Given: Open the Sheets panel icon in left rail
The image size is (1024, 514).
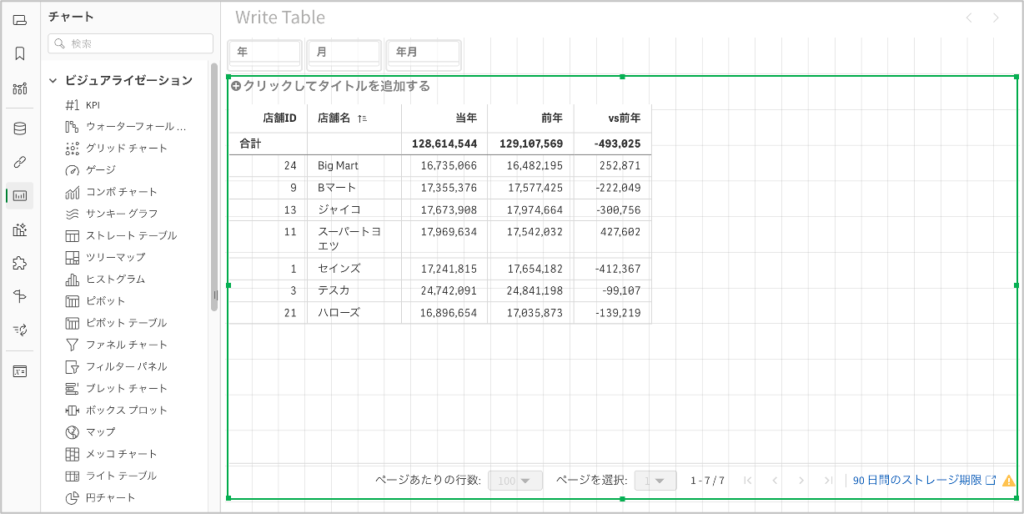Looking at the screenshot, I should [x=20, y=19].
